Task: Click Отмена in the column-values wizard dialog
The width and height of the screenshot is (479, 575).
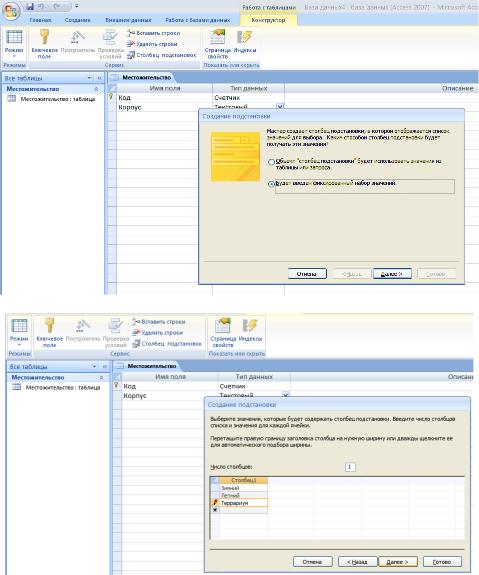Action: [x=312, y=562]
